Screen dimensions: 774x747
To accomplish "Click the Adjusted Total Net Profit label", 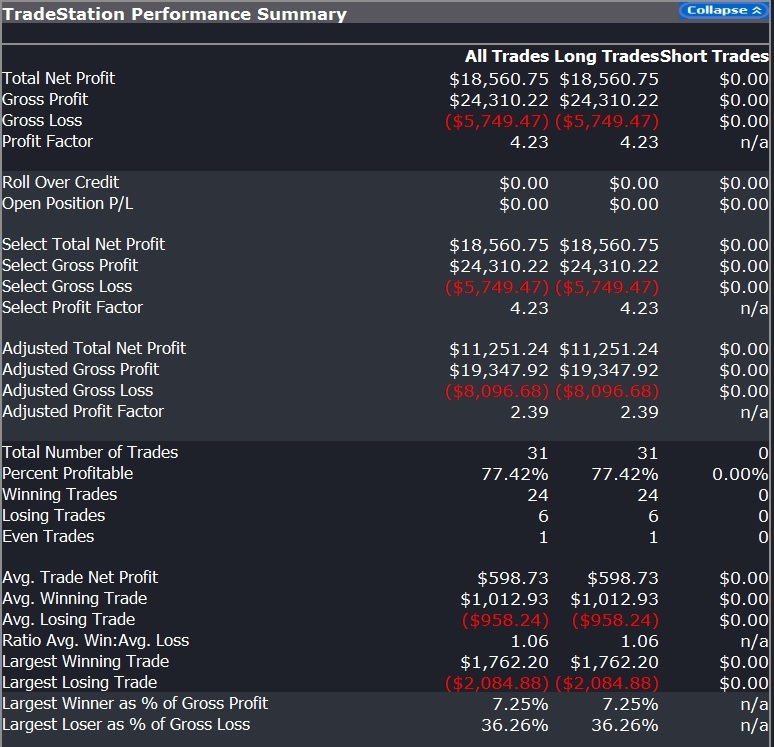I will pos(94,348).
